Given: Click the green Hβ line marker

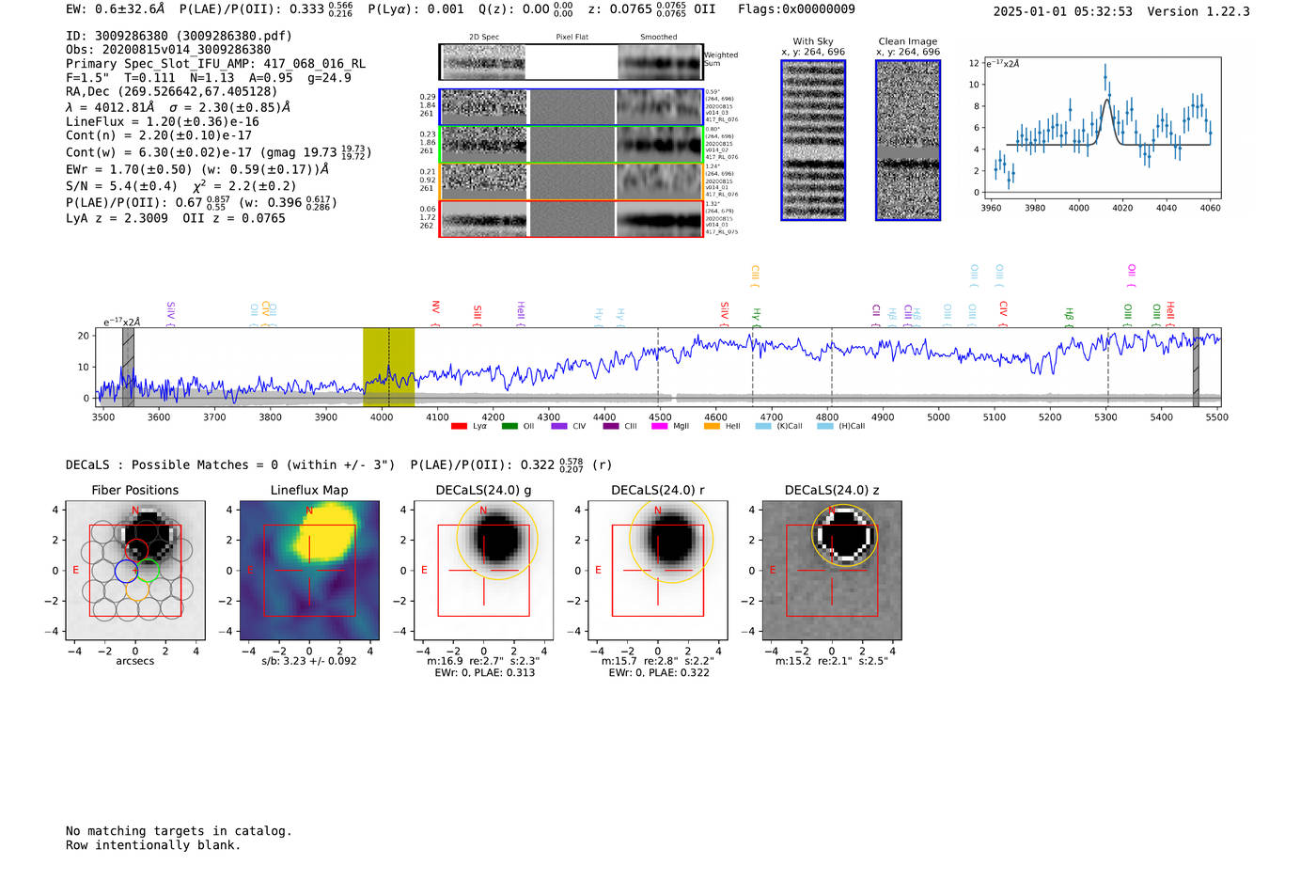Looking at the screenshot, I should click(1069, 317).
